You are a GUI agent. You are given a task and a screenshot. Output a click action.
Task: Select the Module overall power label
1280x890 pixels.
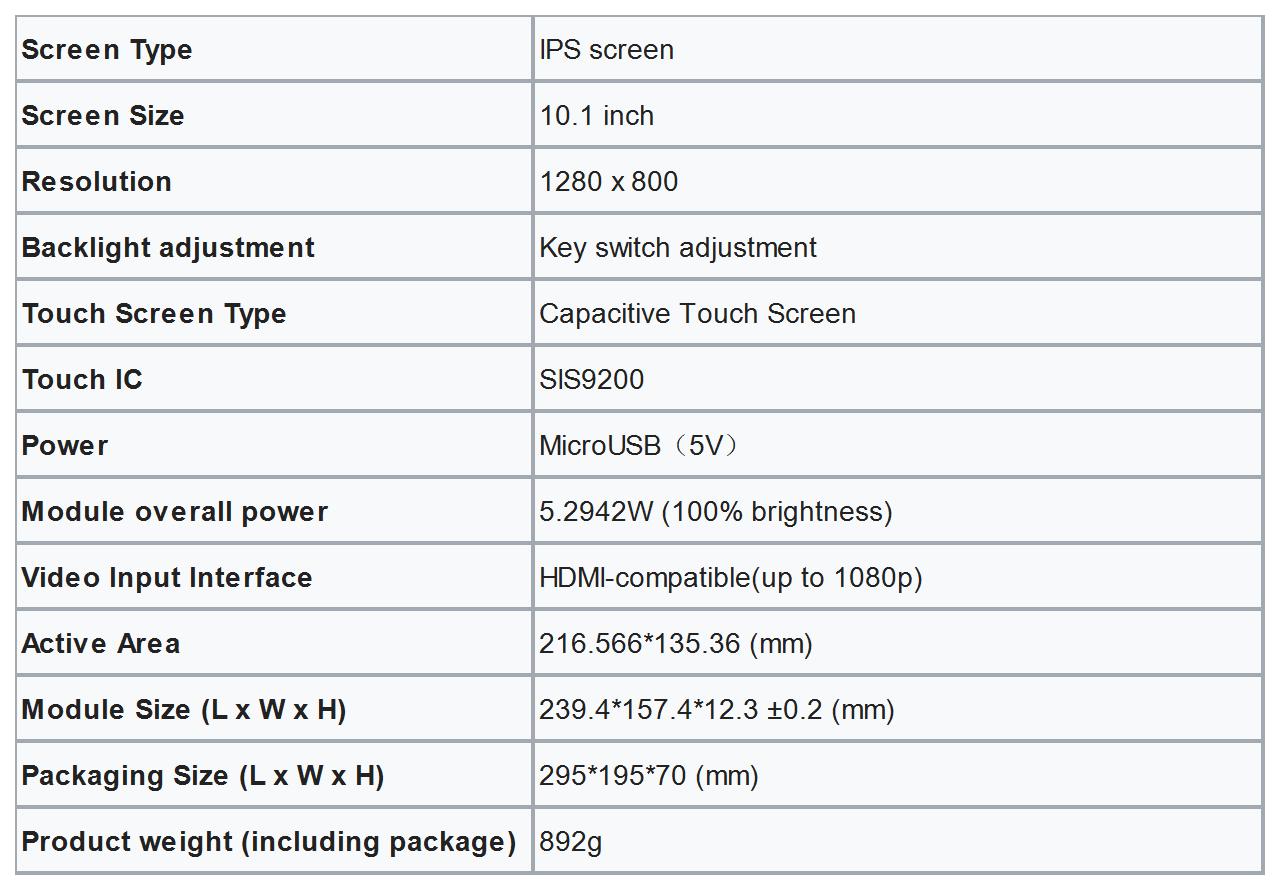pos(175,512)
